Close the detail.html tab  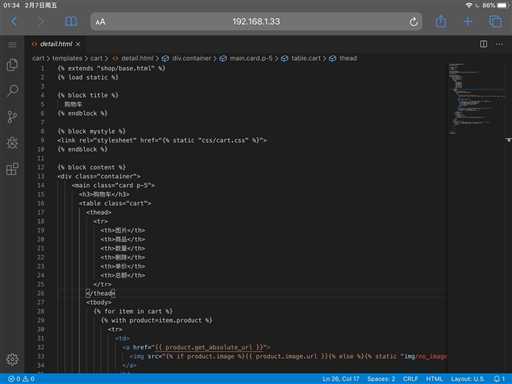pyautogui.click(x=78, y=44)
